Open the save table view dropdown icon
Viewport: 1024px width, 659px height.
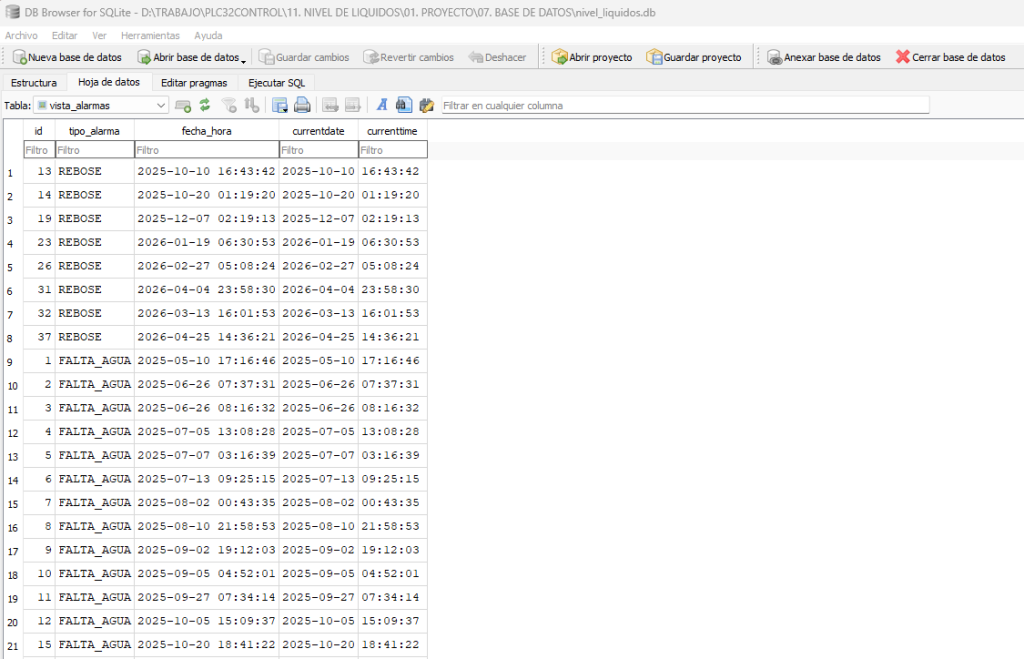(280, 105)
